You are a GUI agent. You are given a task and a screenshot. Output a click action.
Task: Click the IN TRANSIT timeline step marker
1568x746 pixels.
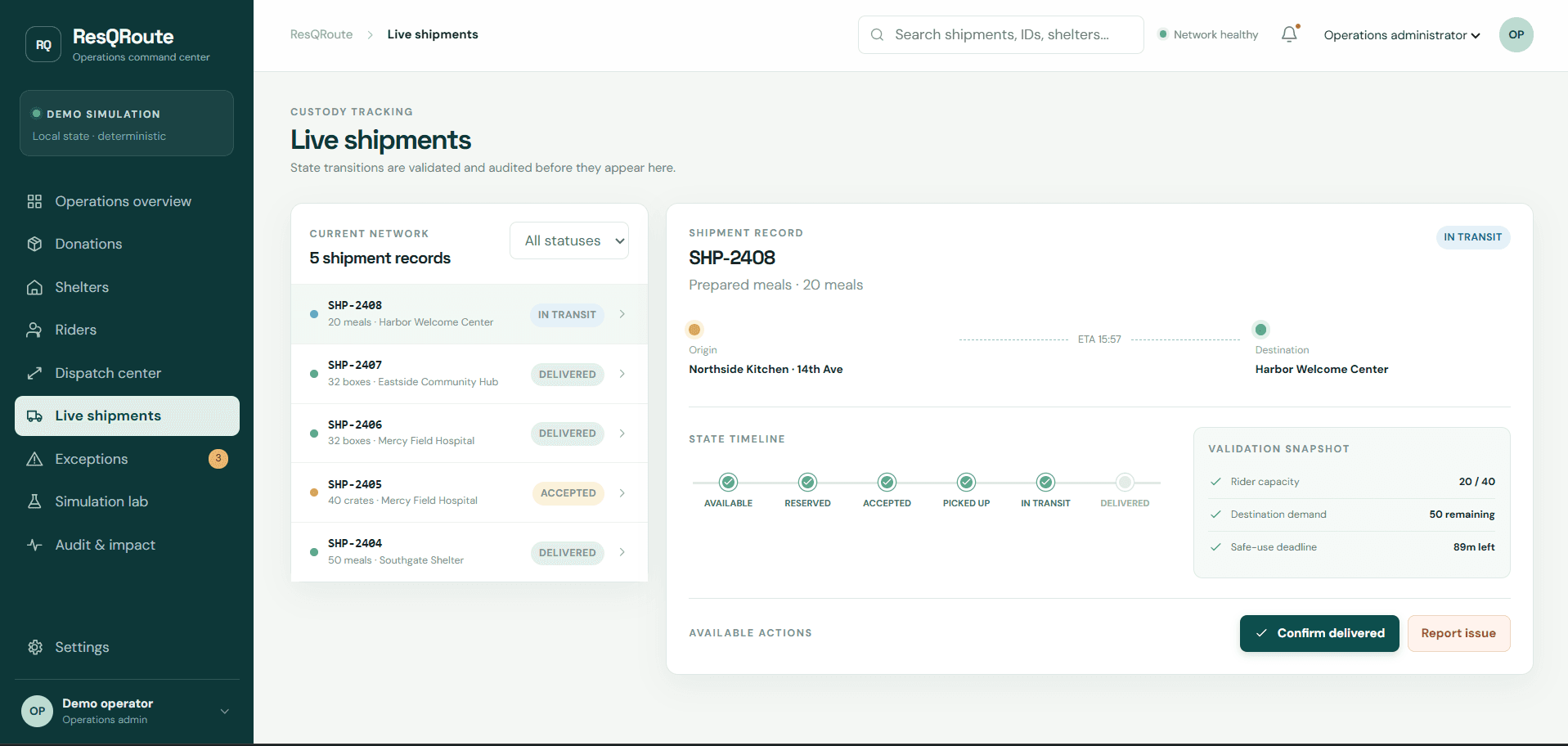point(1045,482)
